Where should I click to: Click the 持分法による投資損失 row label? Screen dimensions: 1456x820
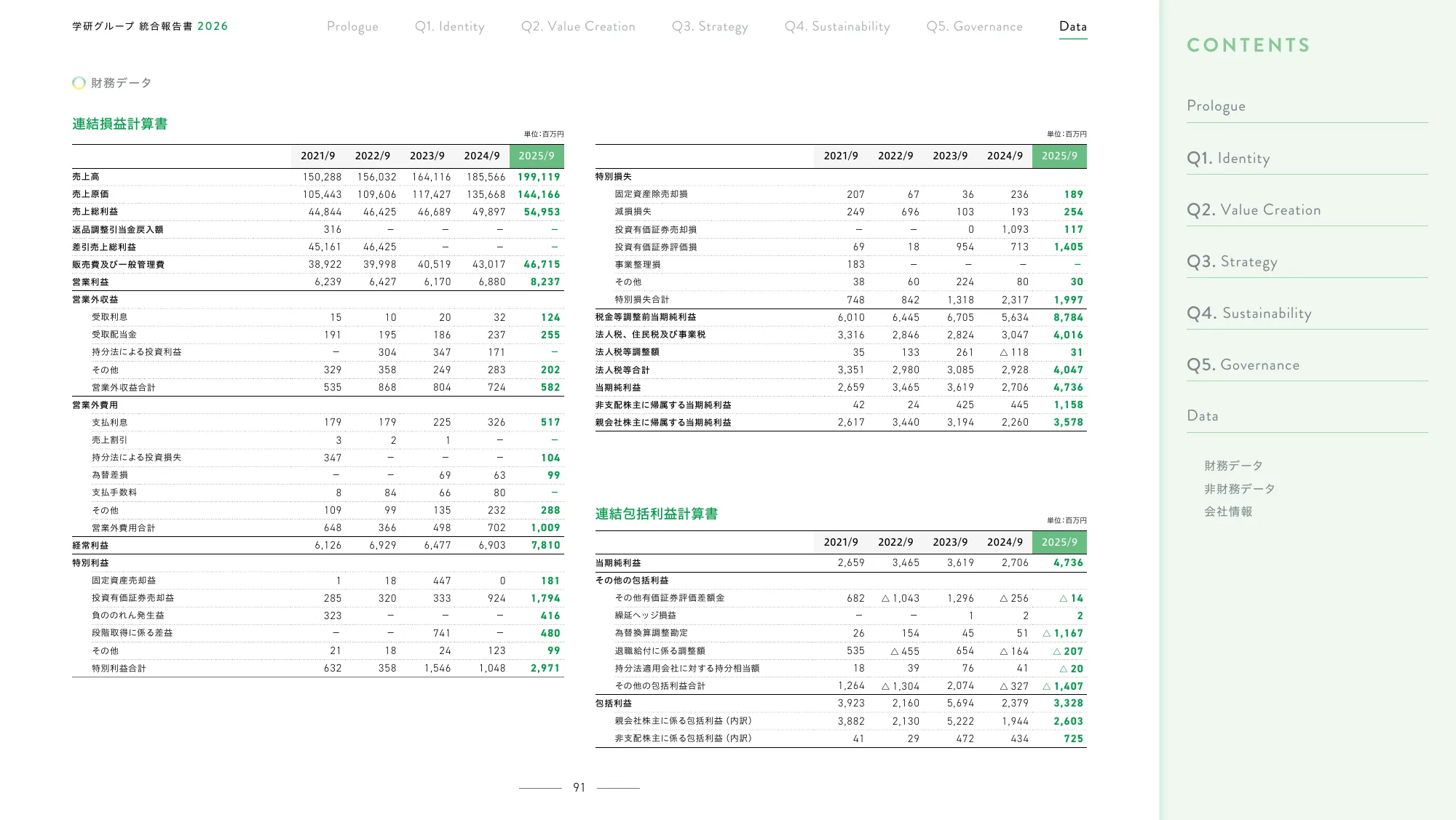point(137,458)
